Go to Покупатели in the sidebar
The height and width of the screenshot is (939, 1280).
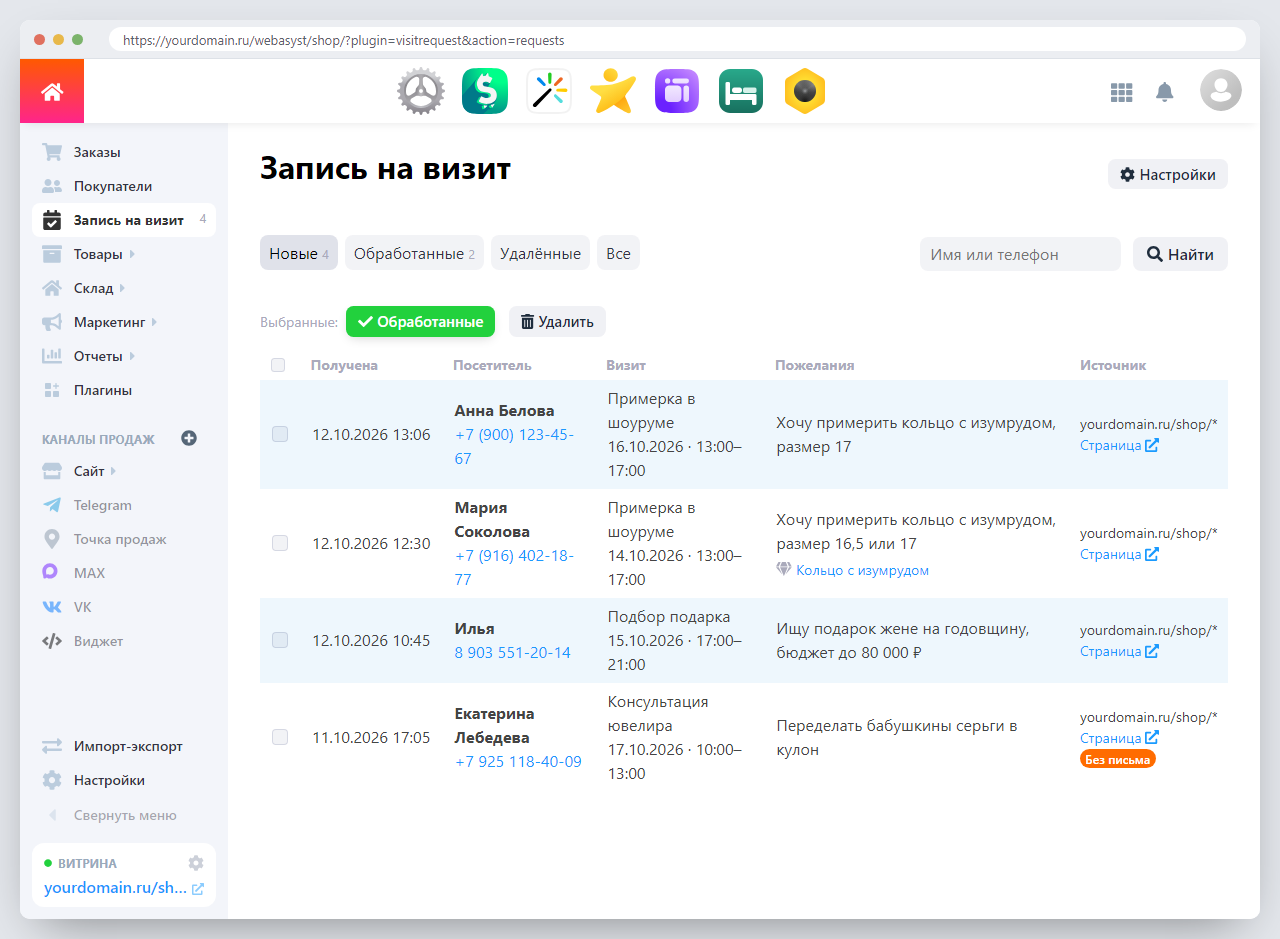124,186
